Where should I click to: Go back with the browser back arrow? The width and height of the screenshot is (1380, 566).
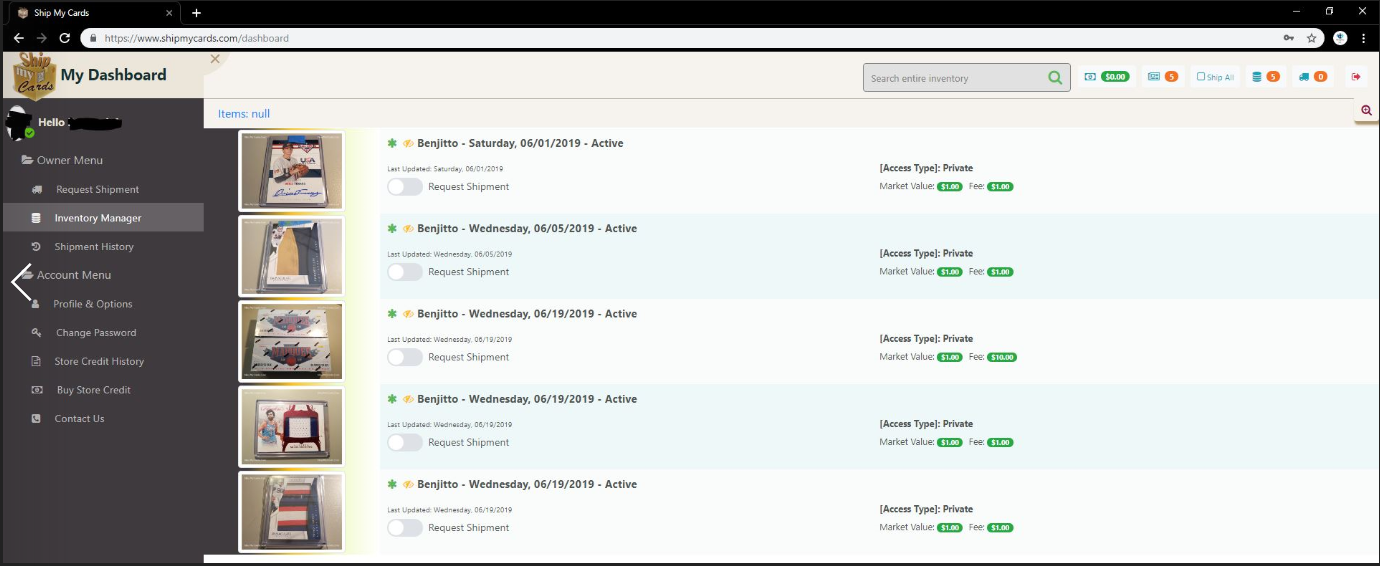click(18, 38)
